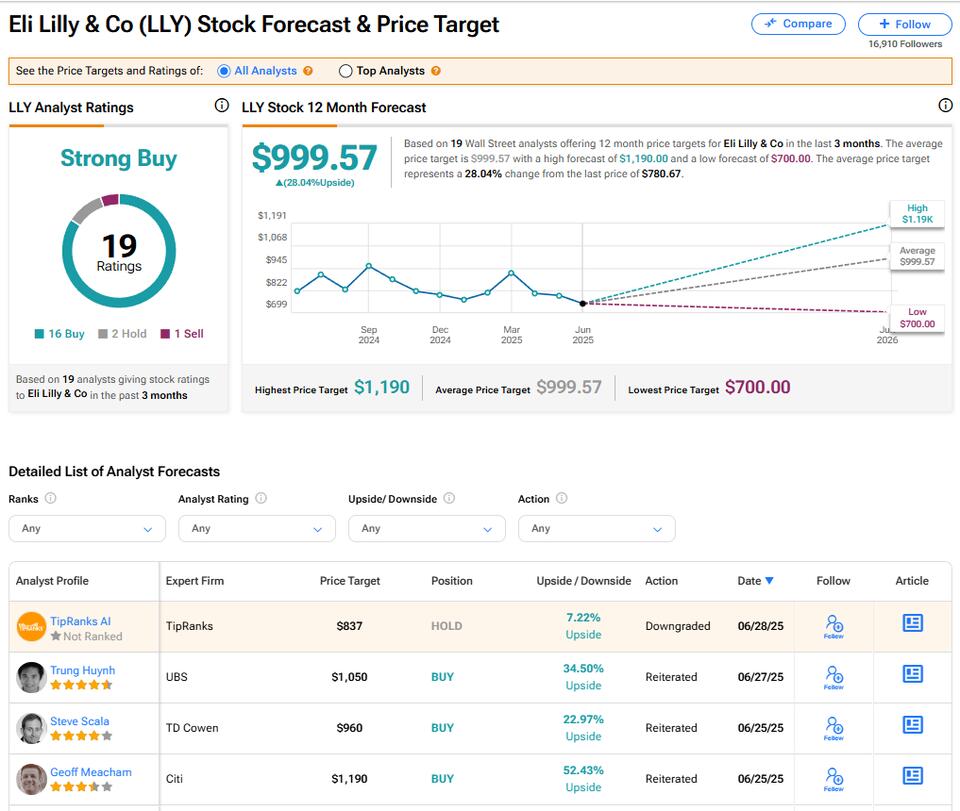Click the Position column header
The height and width of the screenshot is (811, 960).
452,581
